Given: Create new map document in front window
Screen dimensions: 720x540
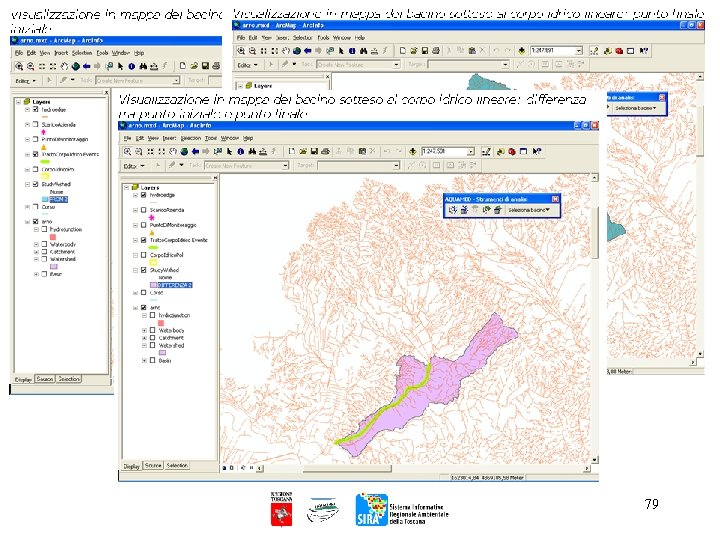Looking at the screenshot, I should click(292, 151).
